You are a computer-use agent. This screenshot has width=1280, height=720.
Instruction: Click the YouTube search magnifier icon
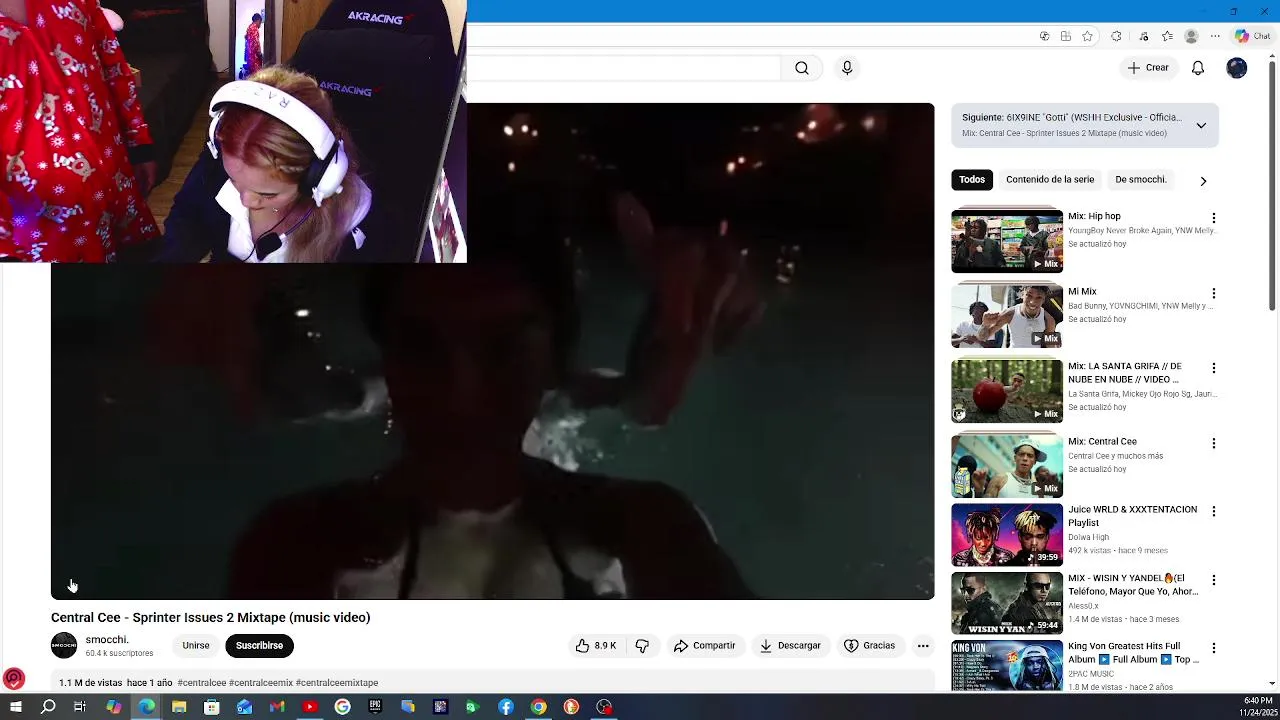point(802,68)
